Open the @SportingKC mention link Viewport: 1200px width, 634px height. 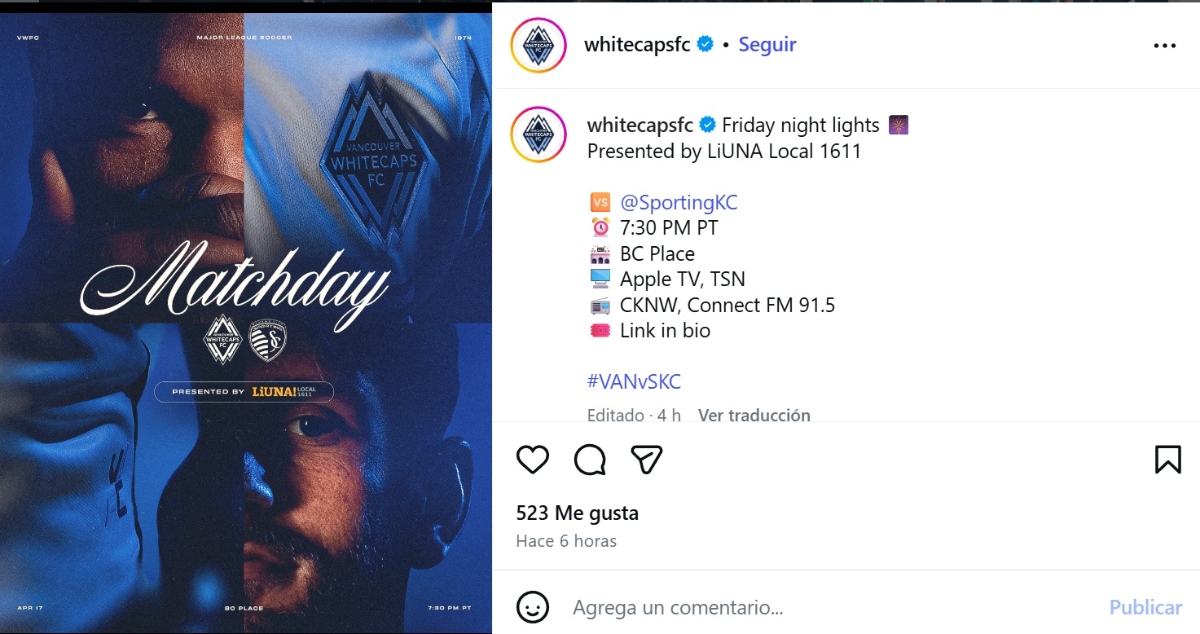coord(679,202)
